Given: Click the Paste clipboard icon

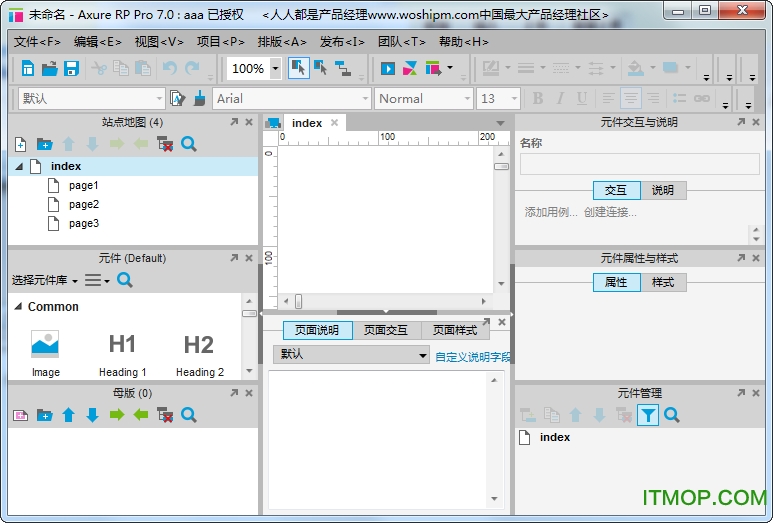Looking at the screenshot, I should (142, 68).
